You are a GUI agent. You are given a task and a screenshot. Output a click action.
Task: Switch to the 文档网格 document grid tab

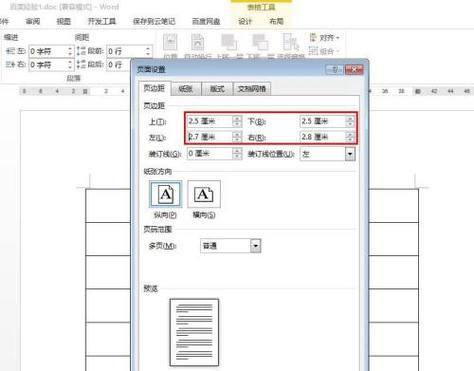tap(252, 89)
